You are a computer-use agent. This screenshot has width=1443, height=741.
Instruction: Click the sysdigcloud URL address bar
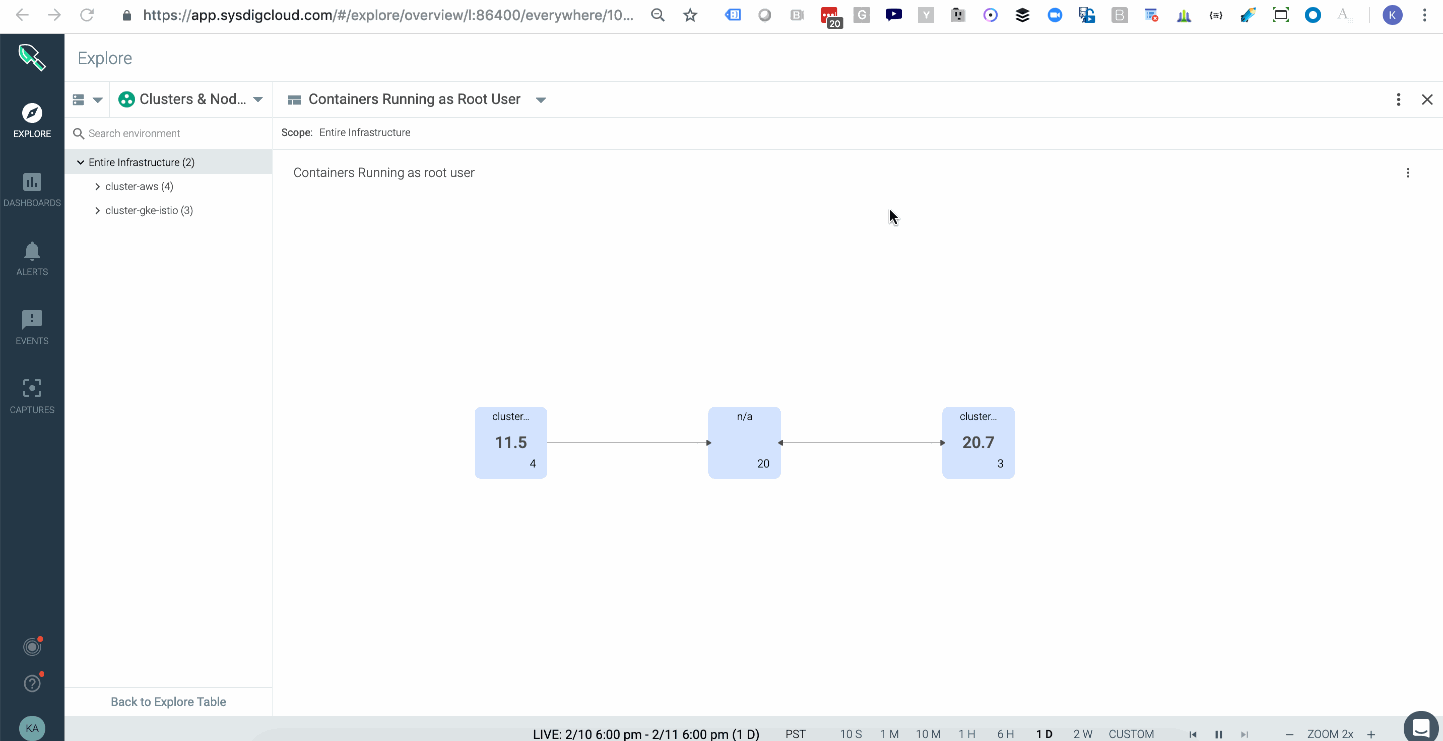tap(388, 15)
